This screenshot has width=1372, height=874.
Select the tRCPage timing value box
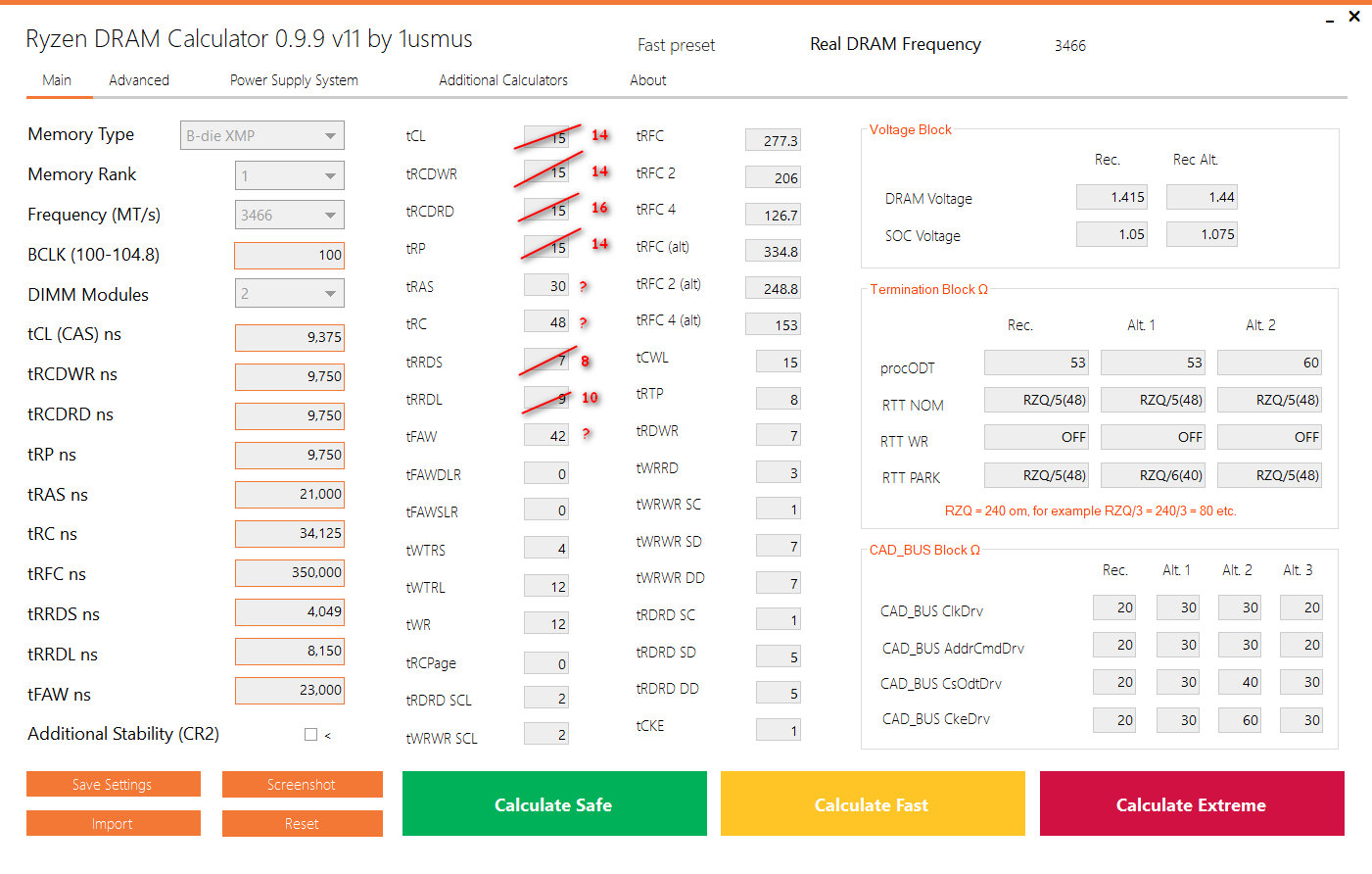546,663
